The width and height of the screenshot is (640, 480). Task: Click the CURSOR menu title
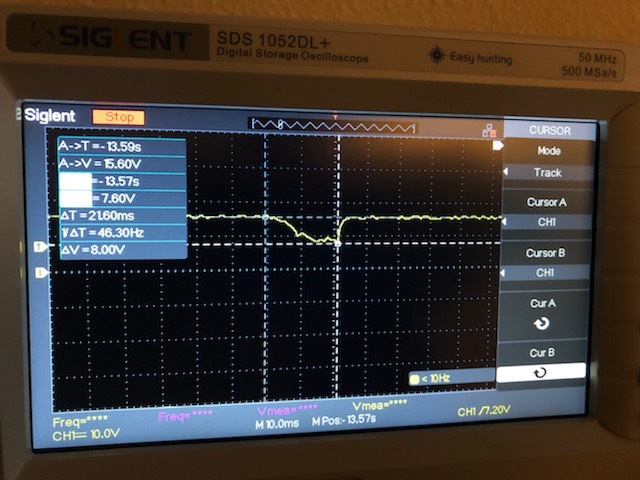click(x=549, y=130)
